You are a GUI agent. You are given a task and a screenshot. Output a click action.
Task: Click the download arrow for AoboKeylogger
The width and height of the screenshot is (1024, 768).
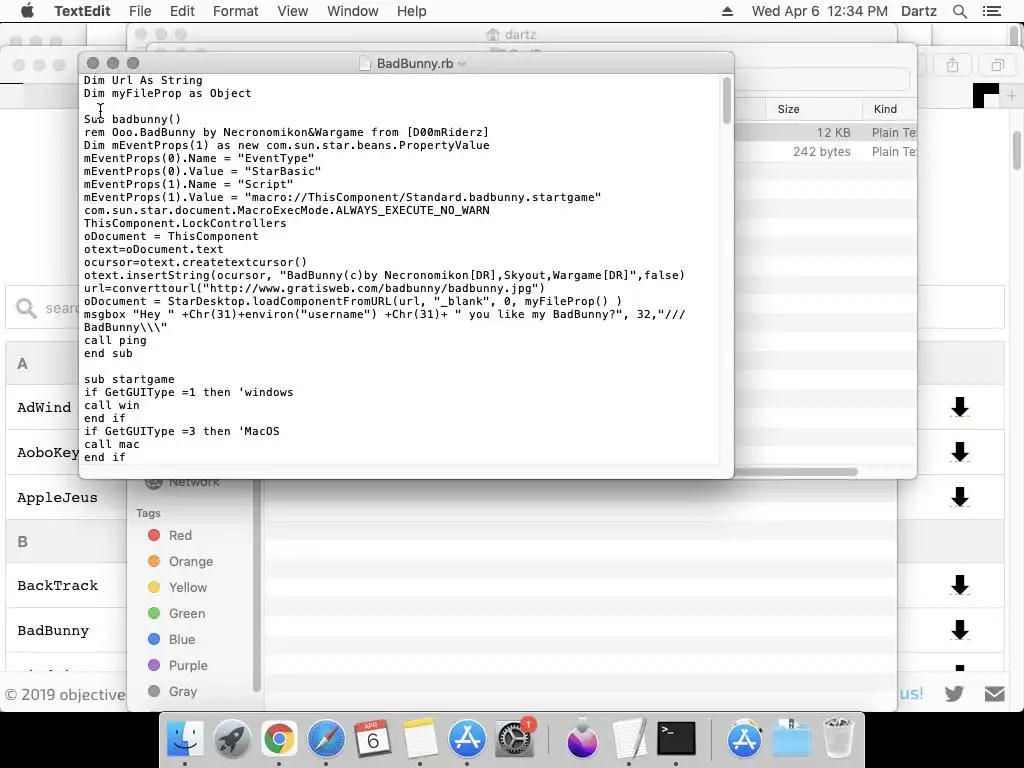(959, 453)
